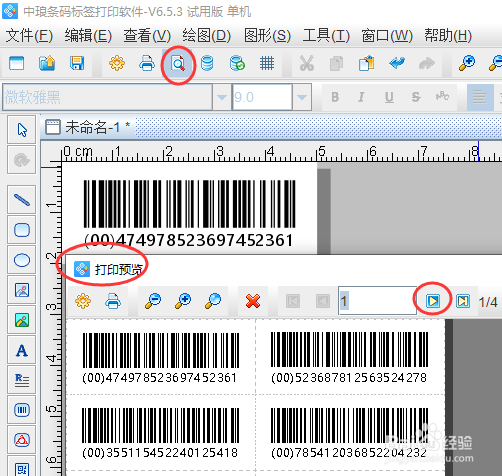Open print preview from the main toolbar
502x476 pixels.
(178, 63)
